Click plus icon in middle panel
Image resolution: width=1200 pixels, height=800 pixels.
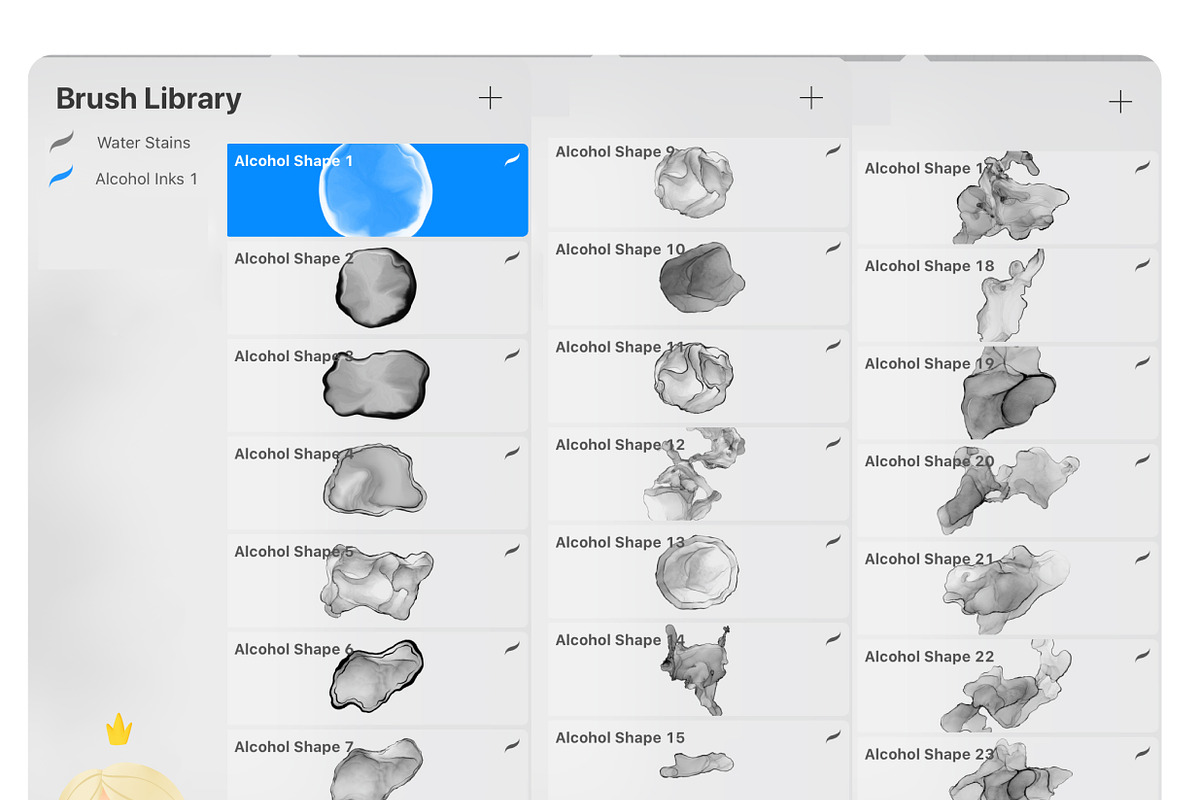[x=811, y=97]
